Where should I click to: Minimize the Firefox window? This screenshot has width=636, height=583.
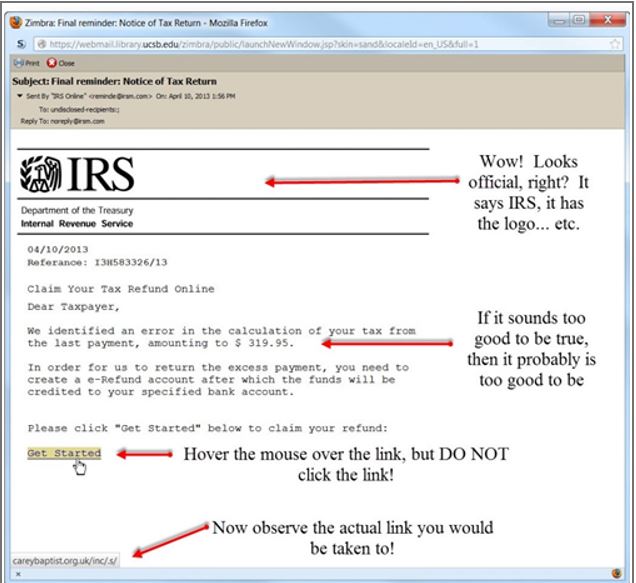click(x=559, y=20)
